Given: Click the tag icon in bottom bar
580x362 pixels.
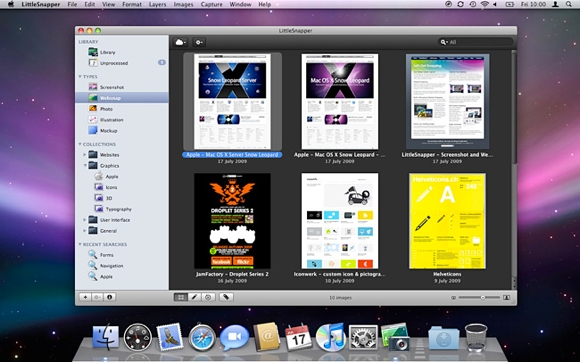Looking at the screenshot, I should tap(226, 297).
